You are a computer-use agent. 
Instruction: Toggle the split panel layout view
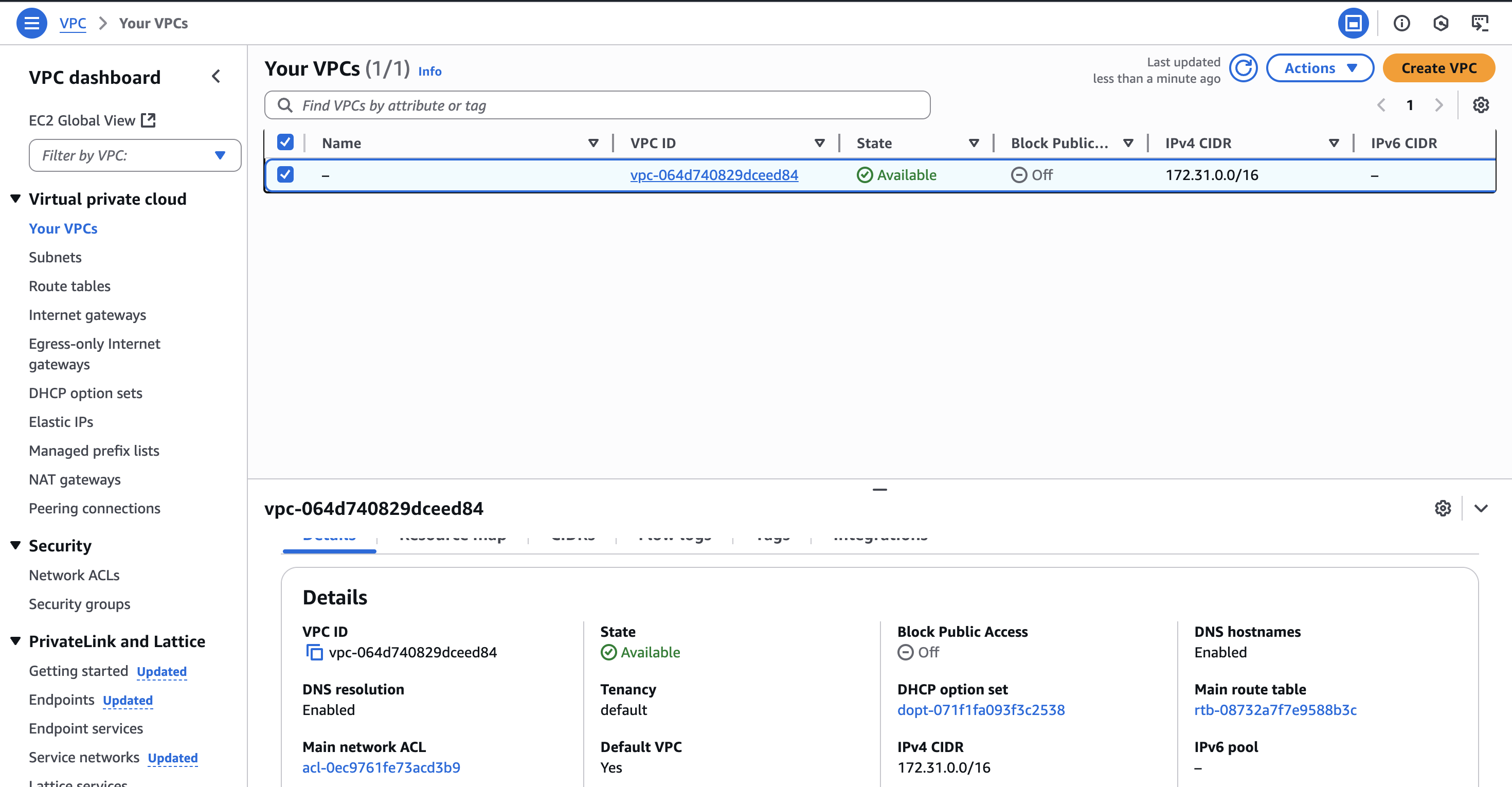(x=1353, y=23)
